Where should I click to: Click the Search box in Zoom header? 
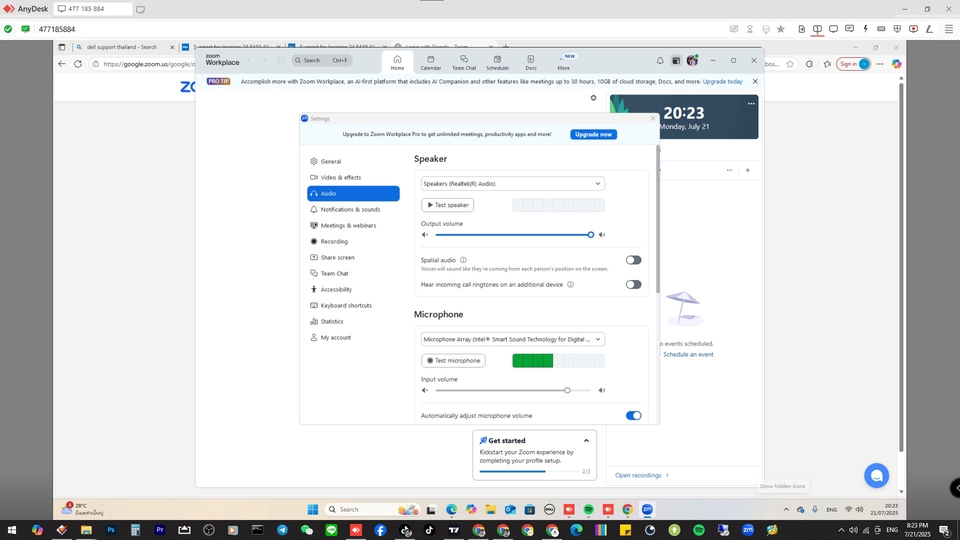(x=322, y=60)
